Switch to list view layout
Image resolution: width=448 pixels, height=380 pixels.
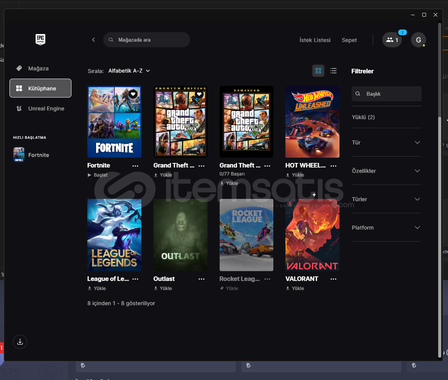click(333, 71)
